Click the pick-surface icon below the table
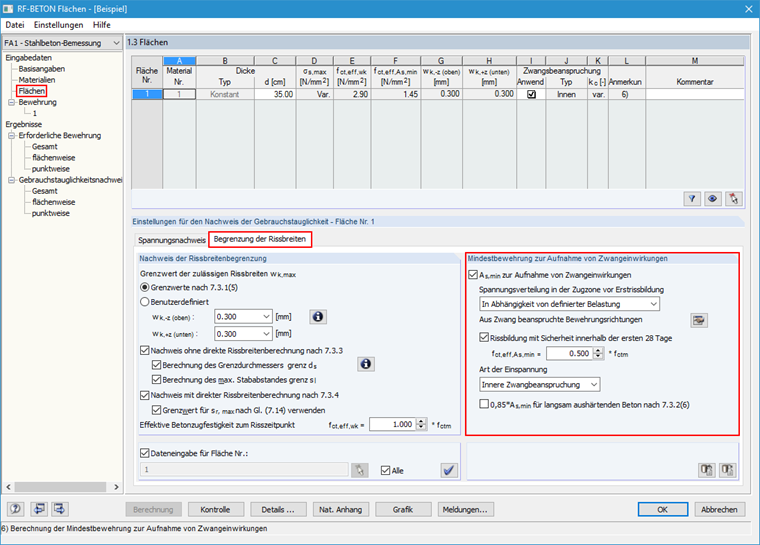Screen dimensions: 760x545 733,198
